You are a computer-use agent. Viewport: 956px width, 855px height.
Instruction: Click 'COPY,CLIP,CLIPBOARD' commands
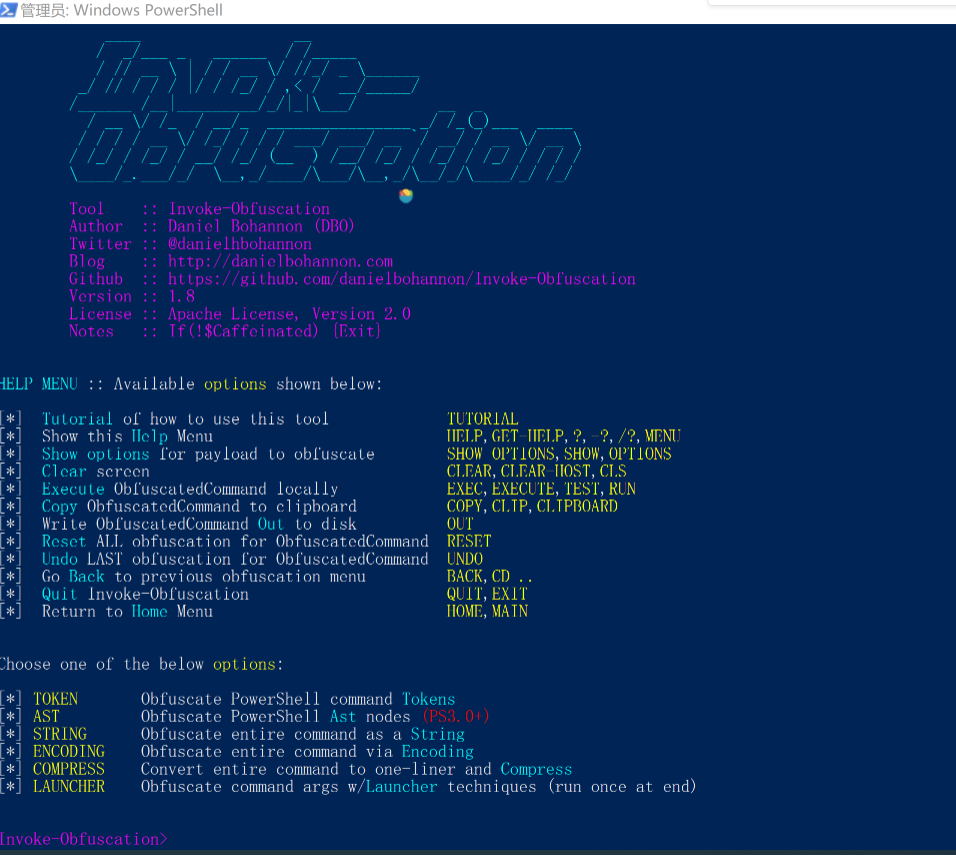[532, 507]
